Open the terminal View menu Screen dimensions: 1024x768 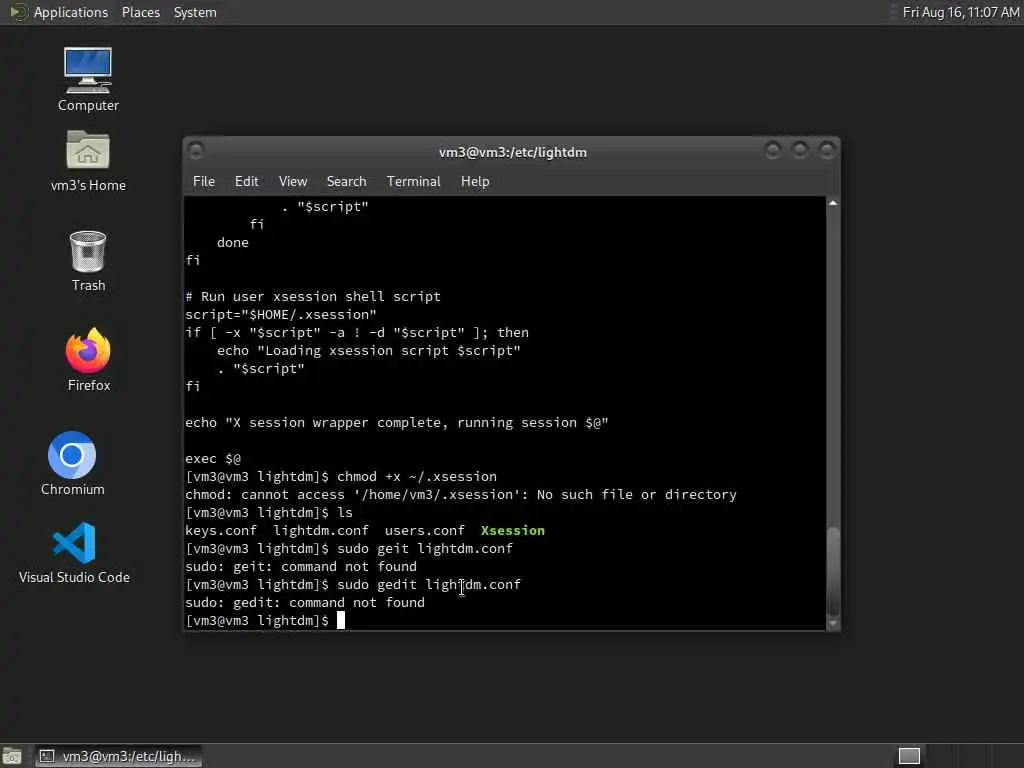[x=293, y=182]
